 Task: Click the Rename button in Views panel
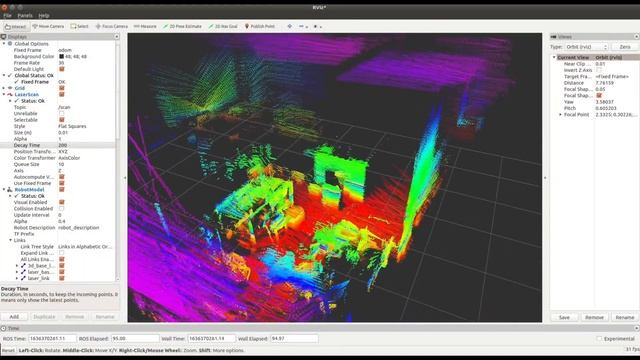pos(624,317)
